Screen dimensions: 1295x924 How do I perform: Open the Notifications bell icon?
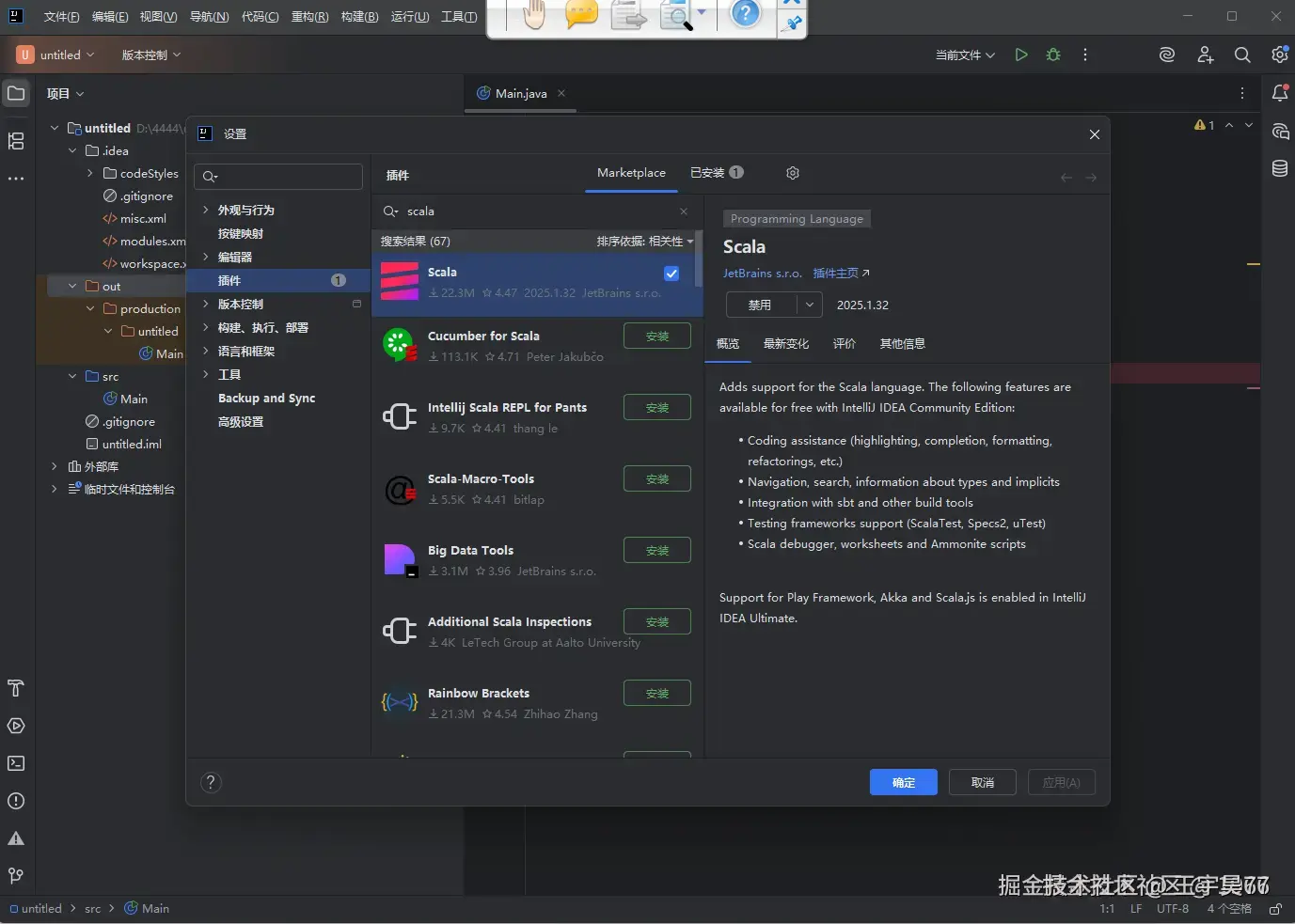(x=1280, y=93)
